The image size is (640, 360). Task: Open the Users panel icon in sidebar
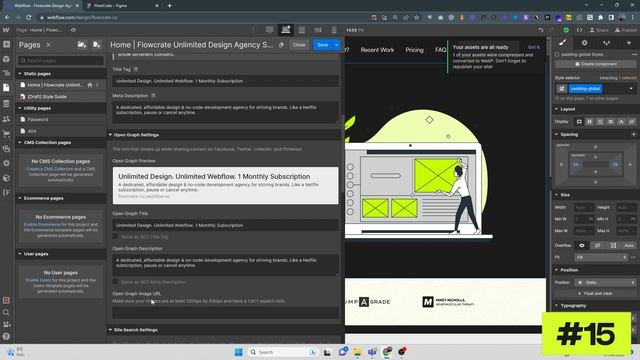tap(6, 119)
